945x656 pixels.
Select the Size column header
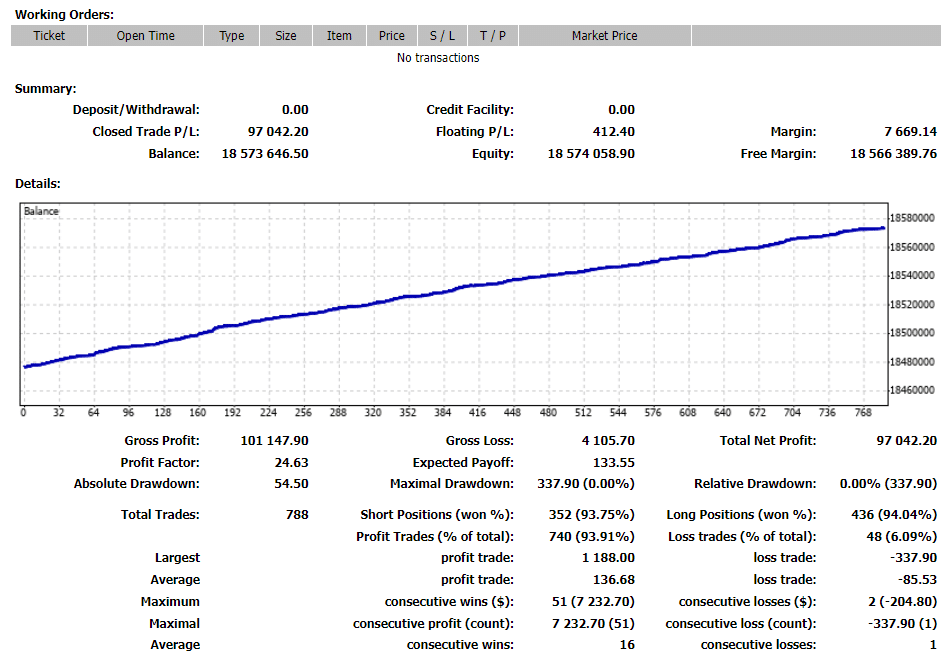(x=285, y=35)
